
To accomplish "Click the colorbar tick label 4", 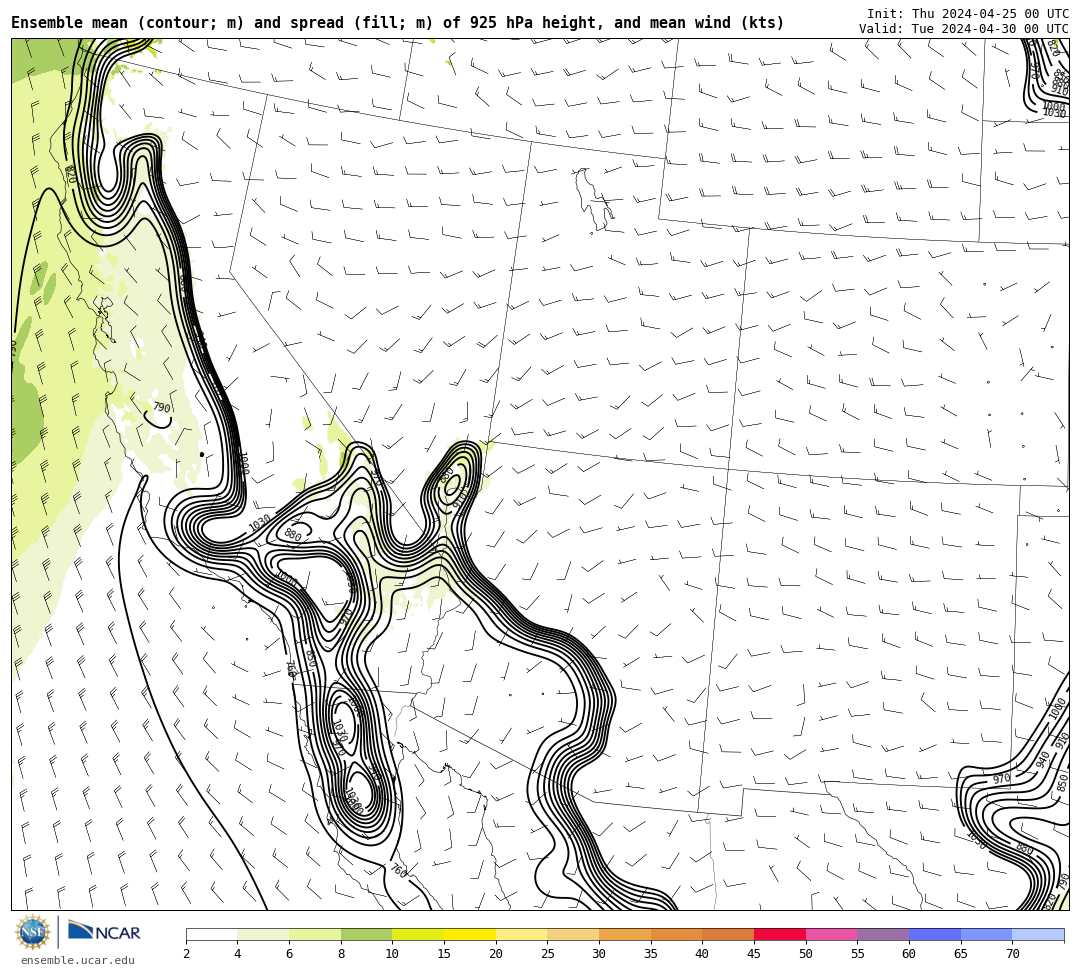I will (x=238, y=954).
